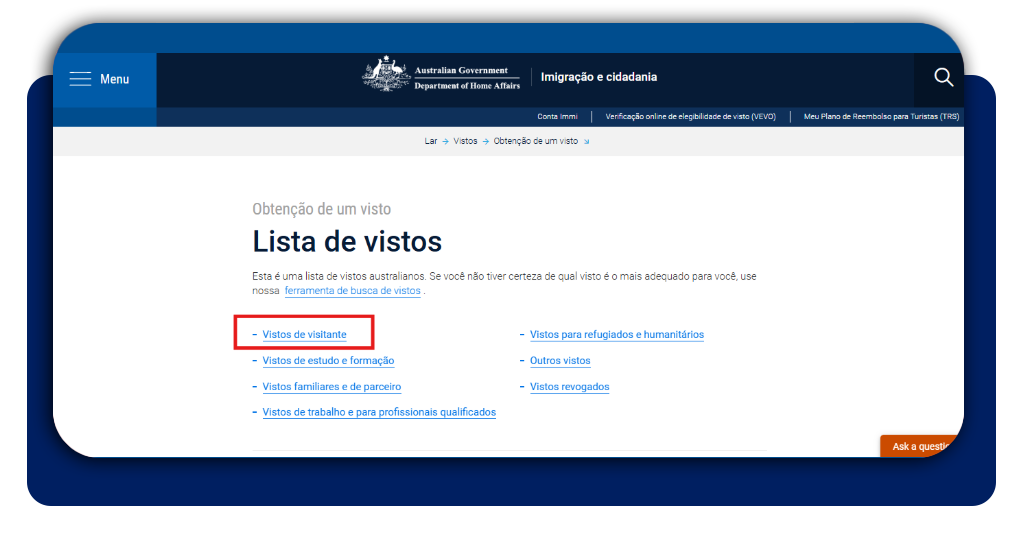Open the hamburger Menu icon
The height and width of the screenshot is (536, 1024).
pyautogui.click(x=80, y=79)
